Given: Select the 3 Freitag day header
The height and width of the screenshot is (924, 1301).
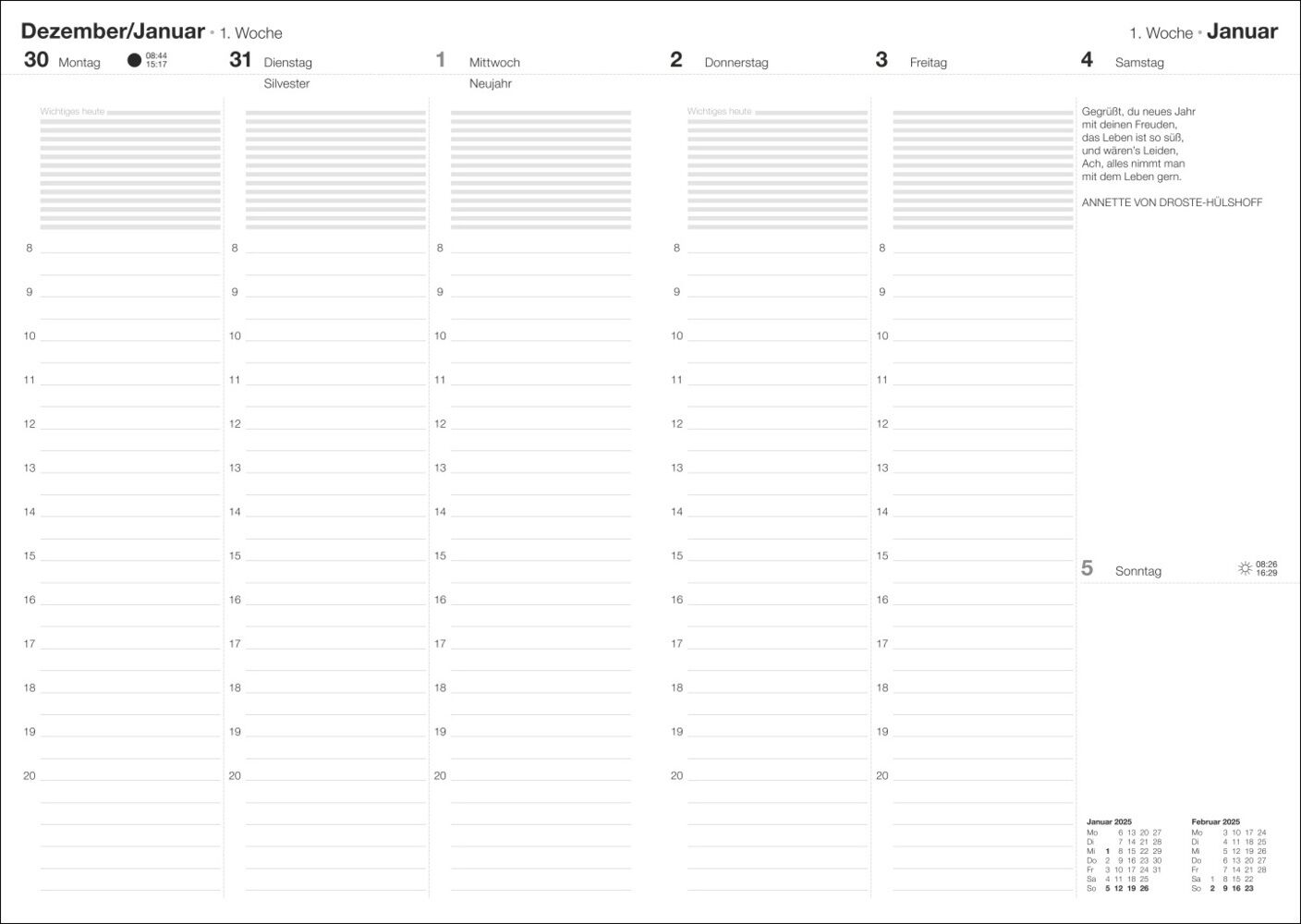Looking at the screenshot, I should pyautogui.click(x=911, y=61).
